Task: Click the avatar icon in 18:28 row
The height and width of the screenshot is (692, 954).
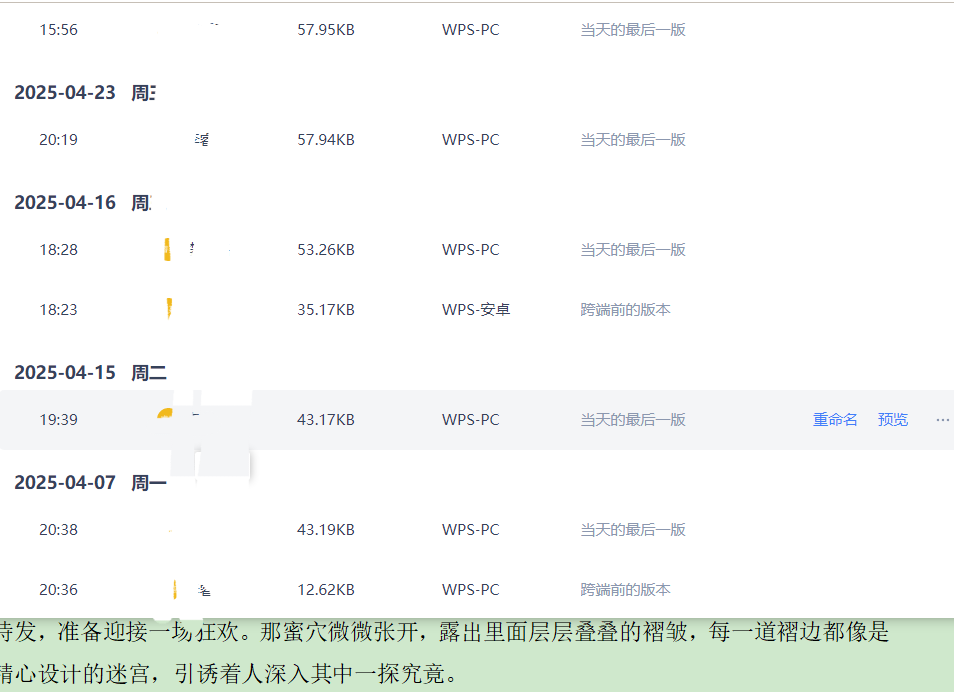Action: pos(168,250)
